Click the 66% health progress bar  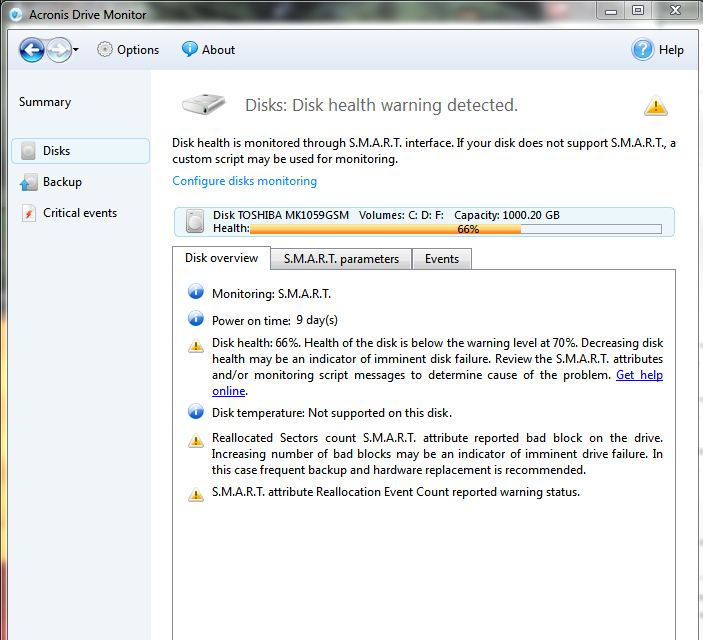[x=456, y=229]
